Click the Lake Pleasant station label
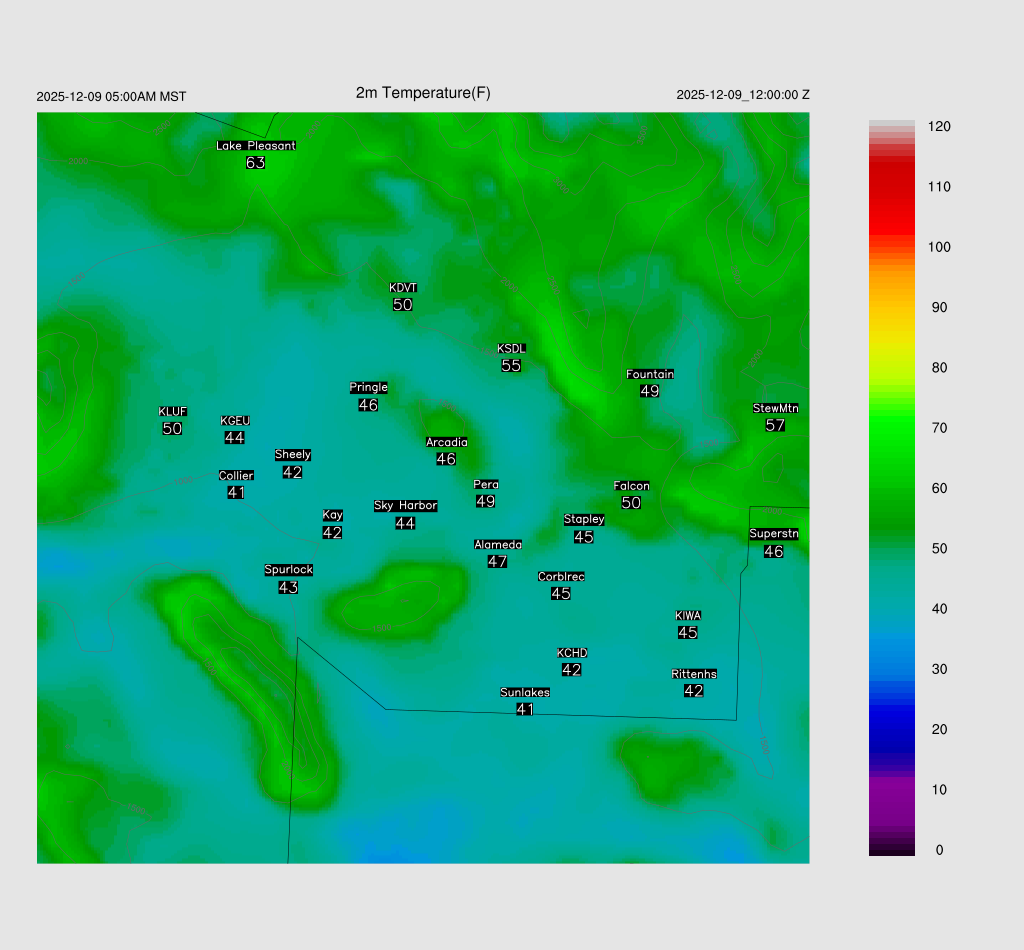This screenshot has width=1024, height=950. click(x=256, y=146)
